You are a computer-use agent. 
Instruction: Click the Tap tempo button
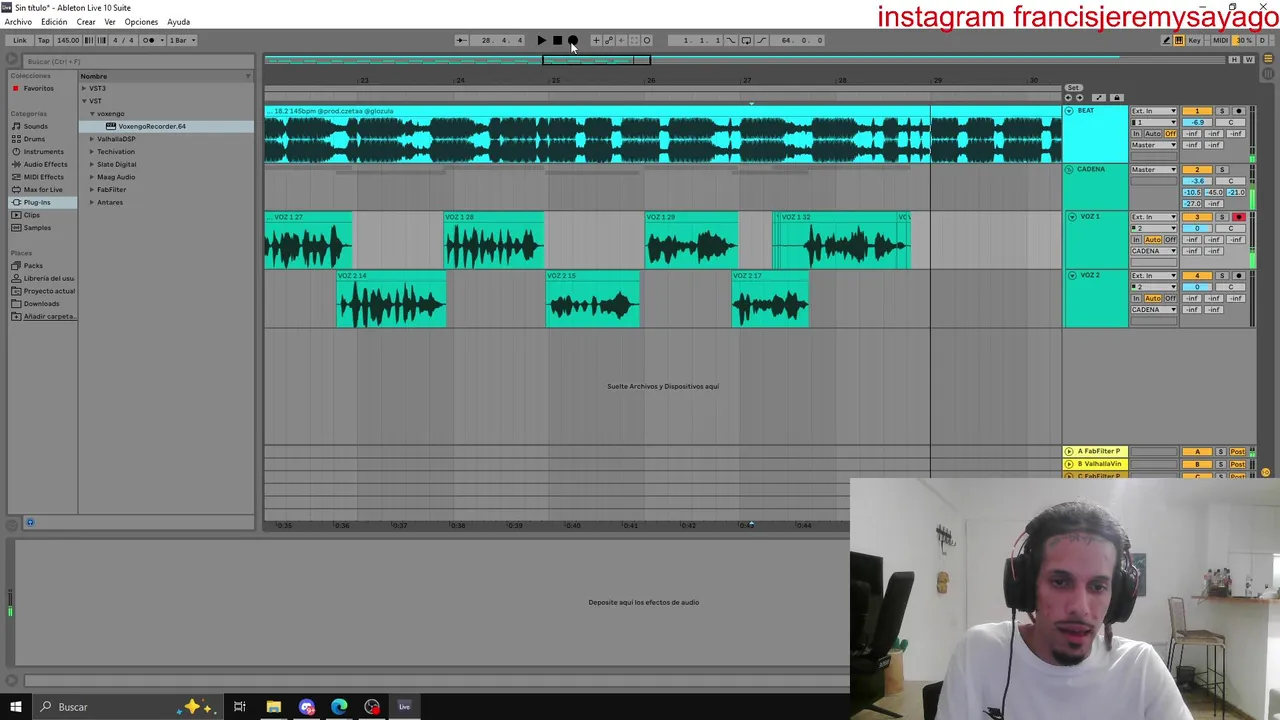43,40
